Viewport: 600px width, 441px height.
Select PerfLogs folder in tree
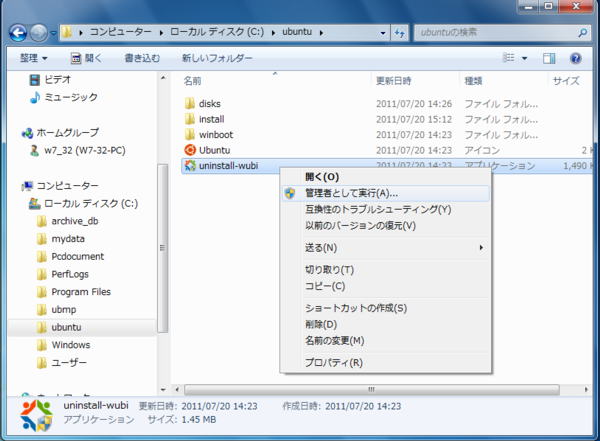(x=63, y=274)
